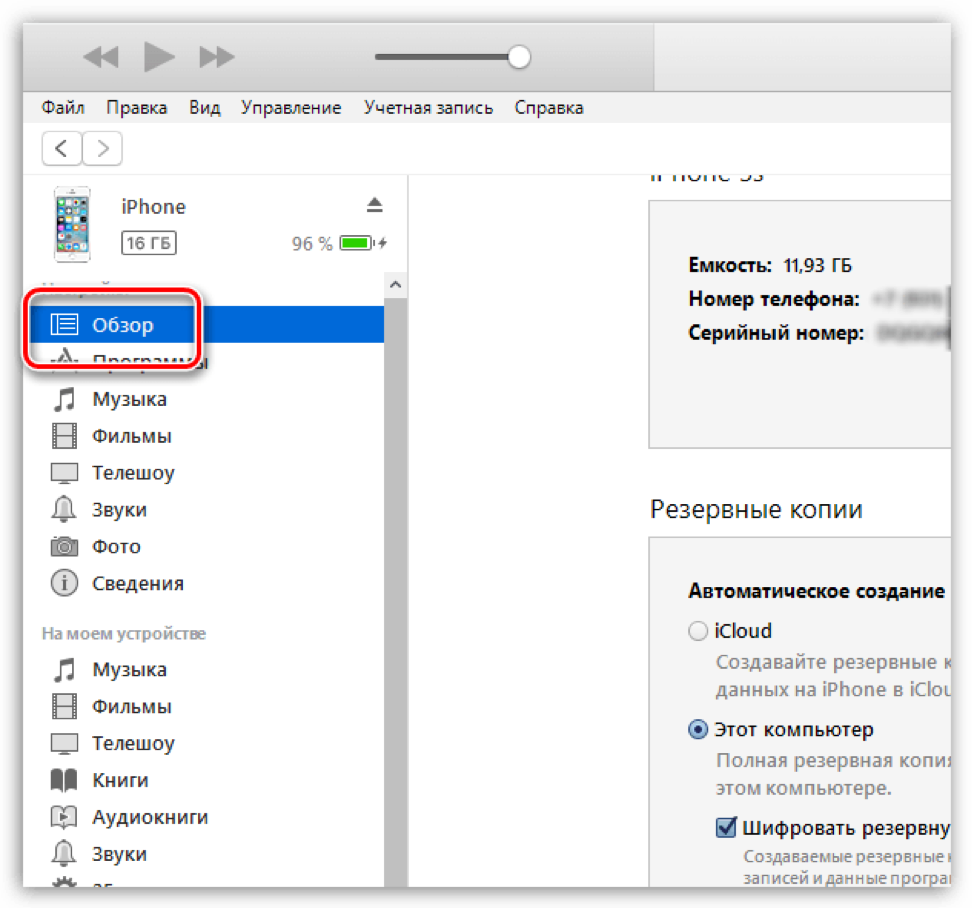
Task: Click the camera icon beside Фото
Action: click(64, 546)
